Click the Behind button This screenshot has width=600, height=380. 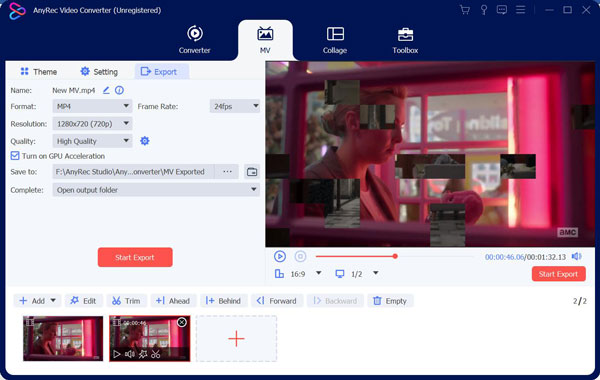[223, 301]
